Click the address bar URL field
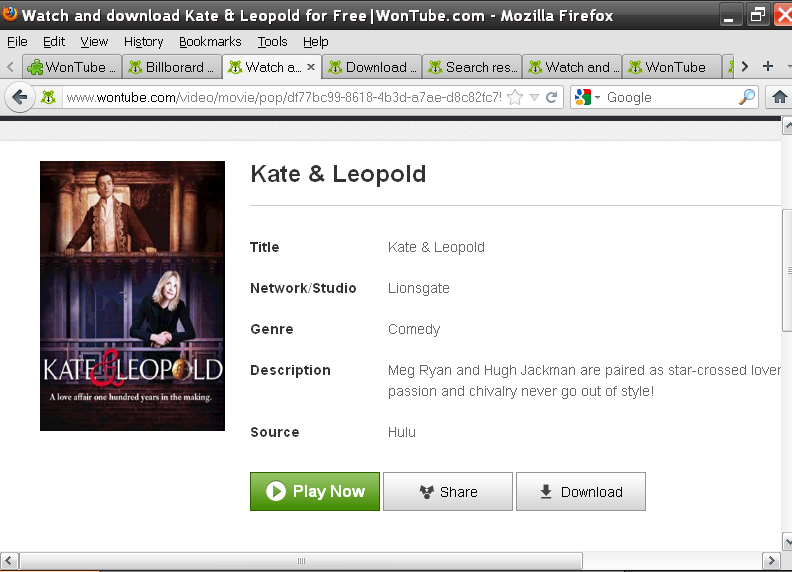The width and height of the screenshot is (792, 572). click(284, 97)
